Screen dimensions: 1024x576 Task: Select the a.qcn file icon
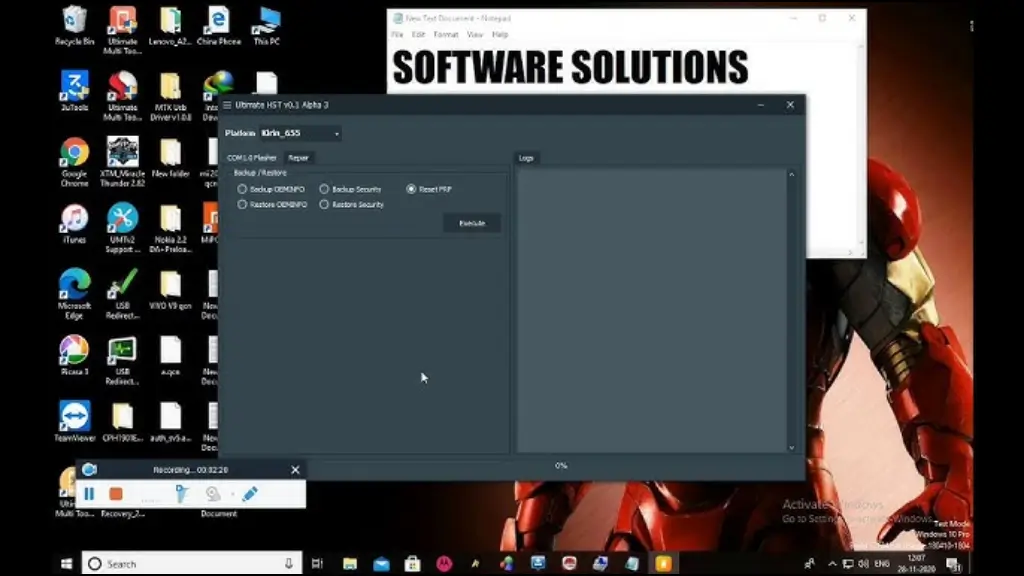tap(170, 356)
